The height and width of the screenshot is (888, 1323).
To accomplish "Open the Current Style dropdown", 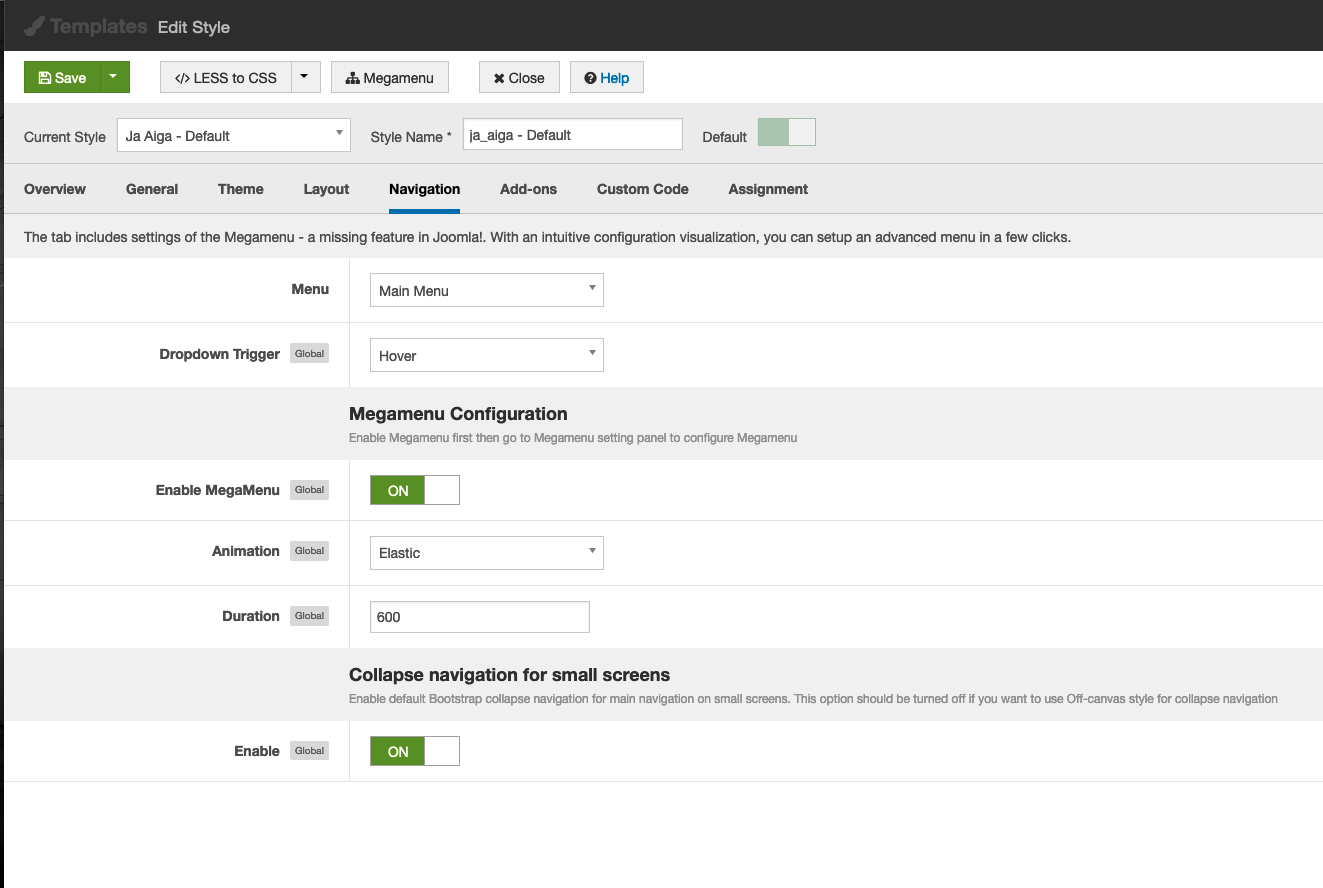I will pyautogui.click(x=233, y=136).
